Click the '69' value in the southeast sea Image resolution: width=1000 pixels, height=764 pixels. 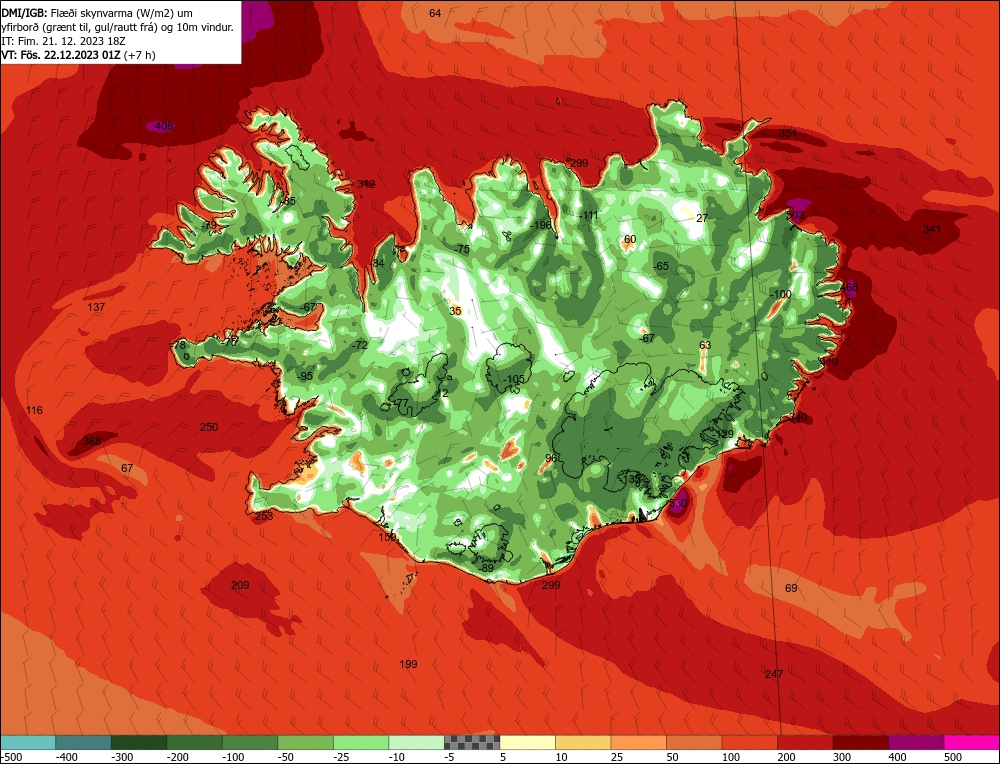tap(791, 588)
